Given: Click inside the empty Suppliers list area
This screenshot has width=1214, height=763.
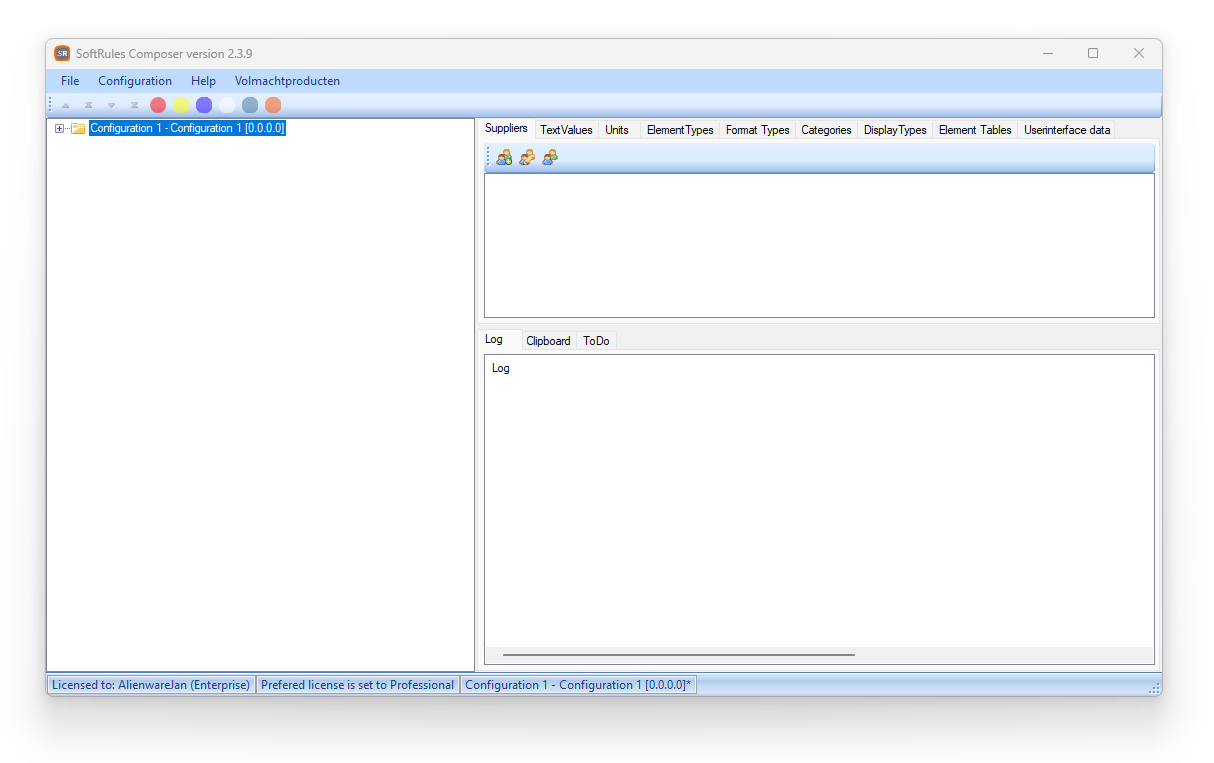Looking at the screenshot, I should pyautogui.click(x=819, y=246).
